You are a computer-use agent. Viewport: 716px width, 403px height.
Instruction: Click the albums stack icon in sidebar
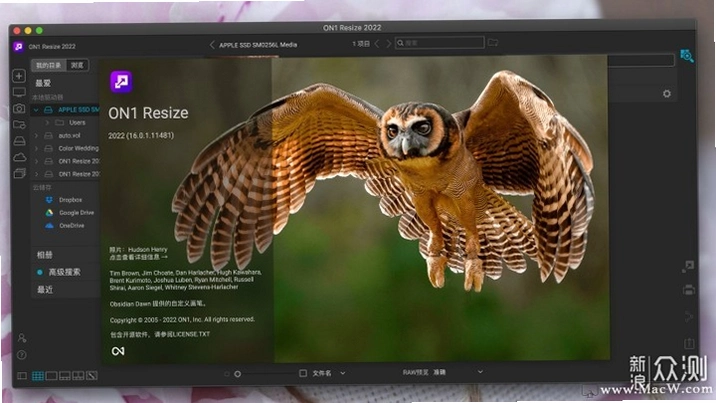coord(19,173)
